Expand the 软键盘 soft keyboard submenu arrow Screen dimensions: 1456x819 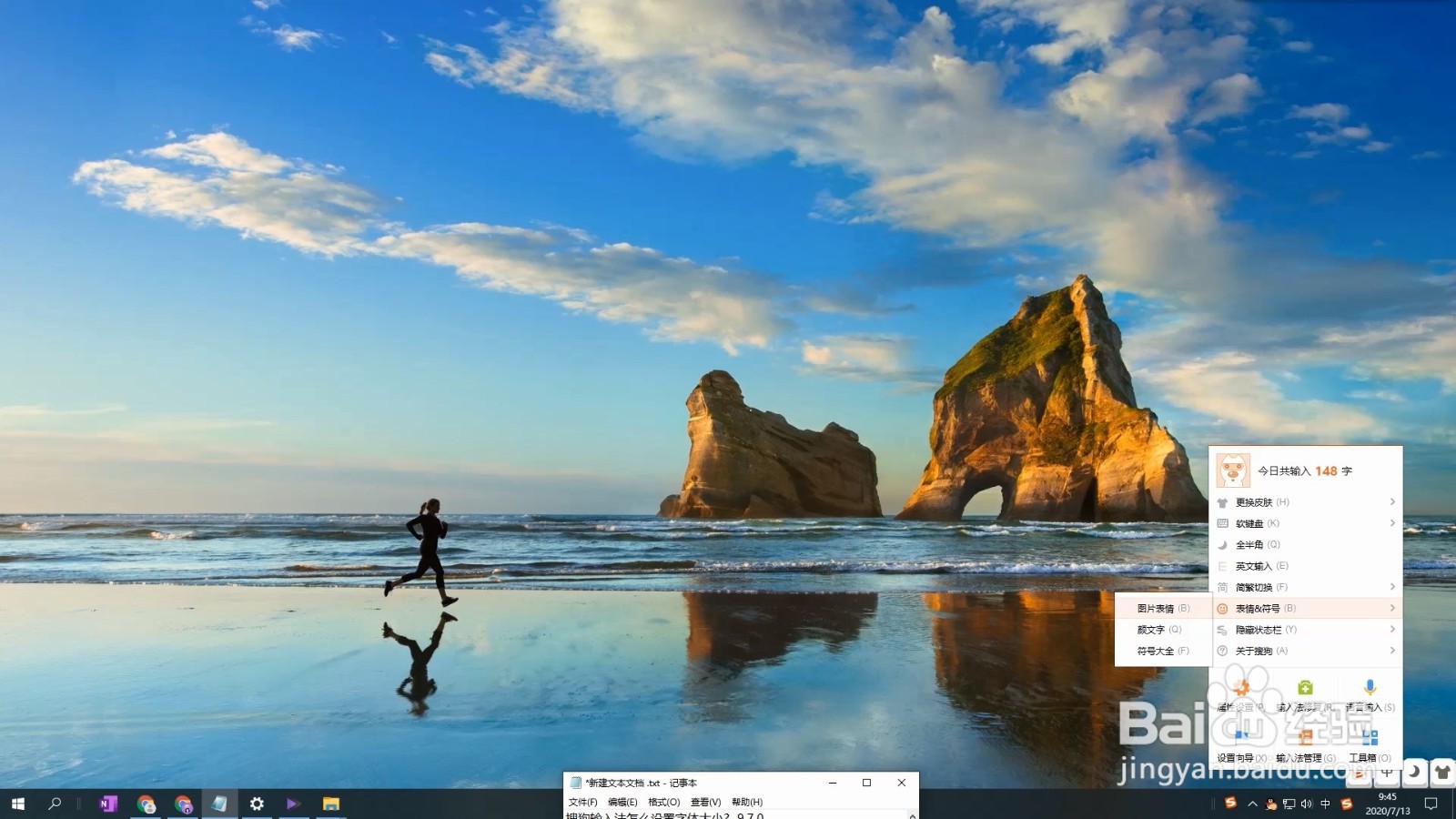(1392, 523)
